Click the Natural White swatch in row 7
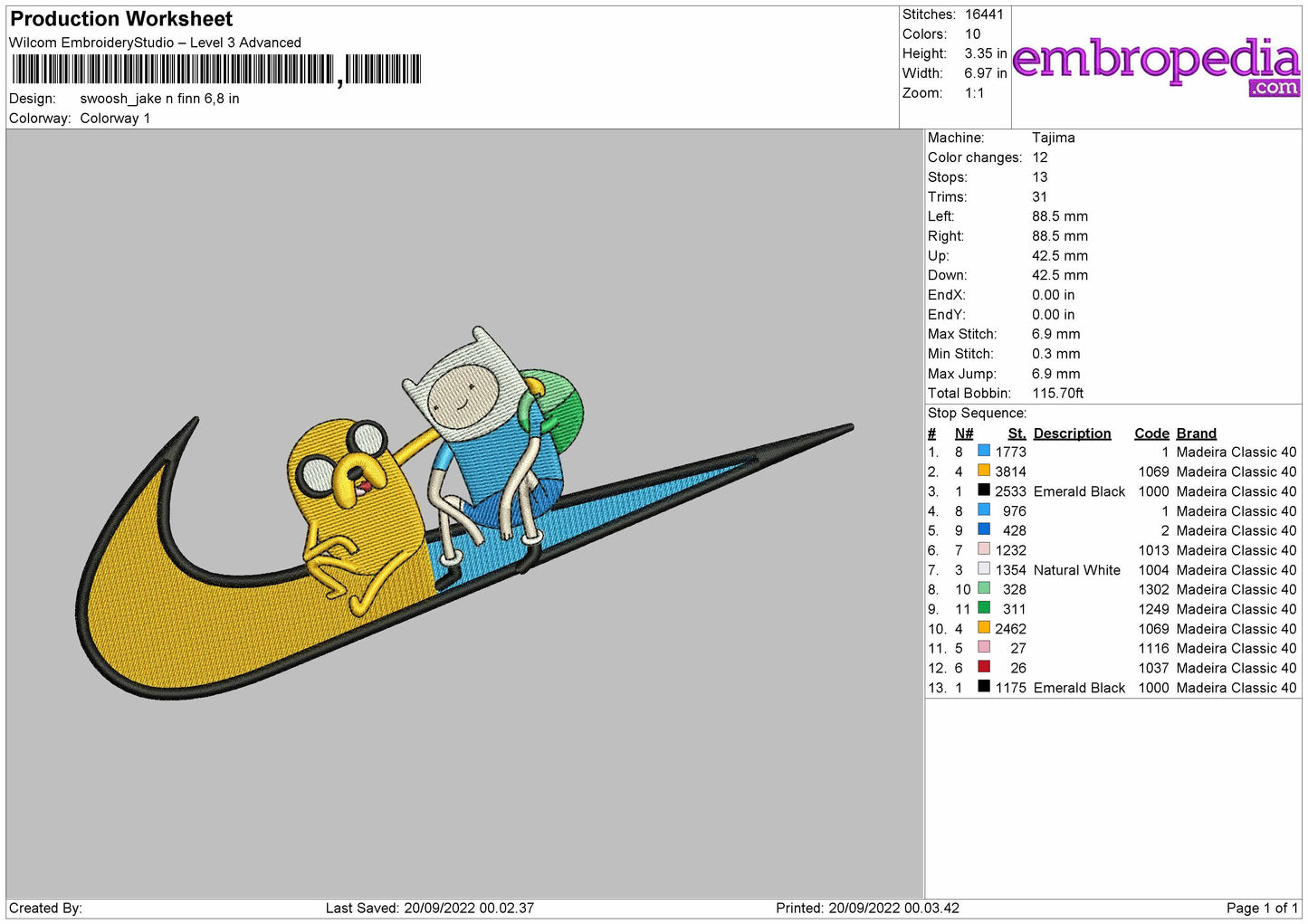The height and width of the screenshot is (924, 1308). (x=984, y=569)
